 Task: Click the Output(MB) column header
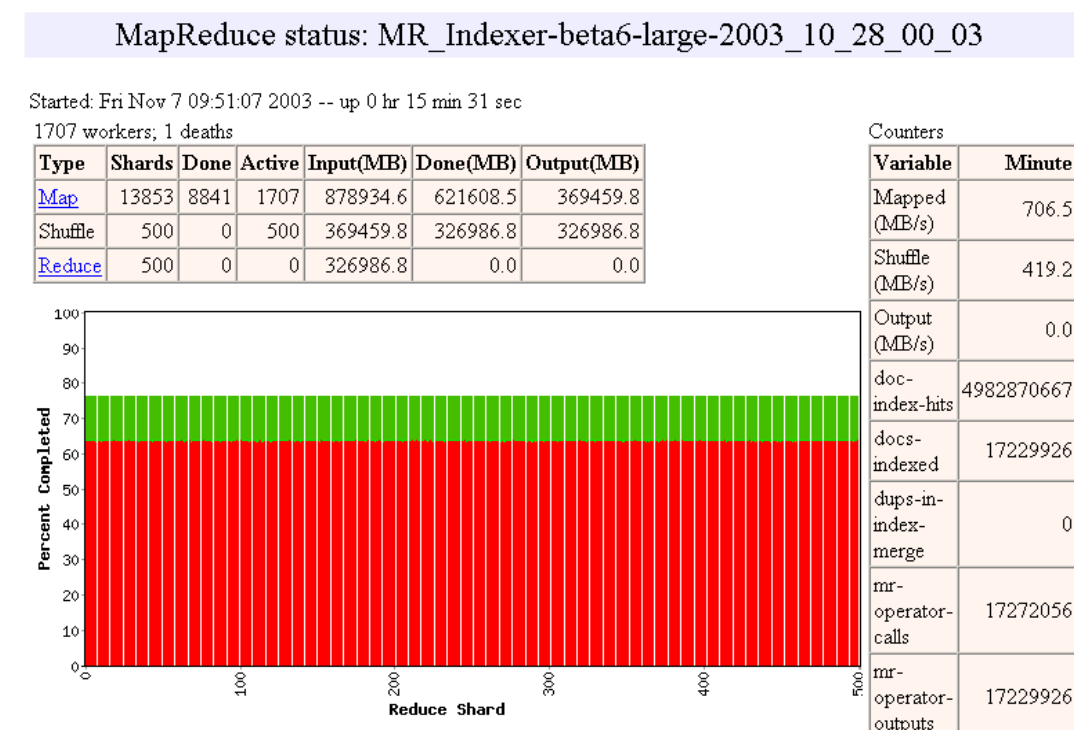coord(582,163)
